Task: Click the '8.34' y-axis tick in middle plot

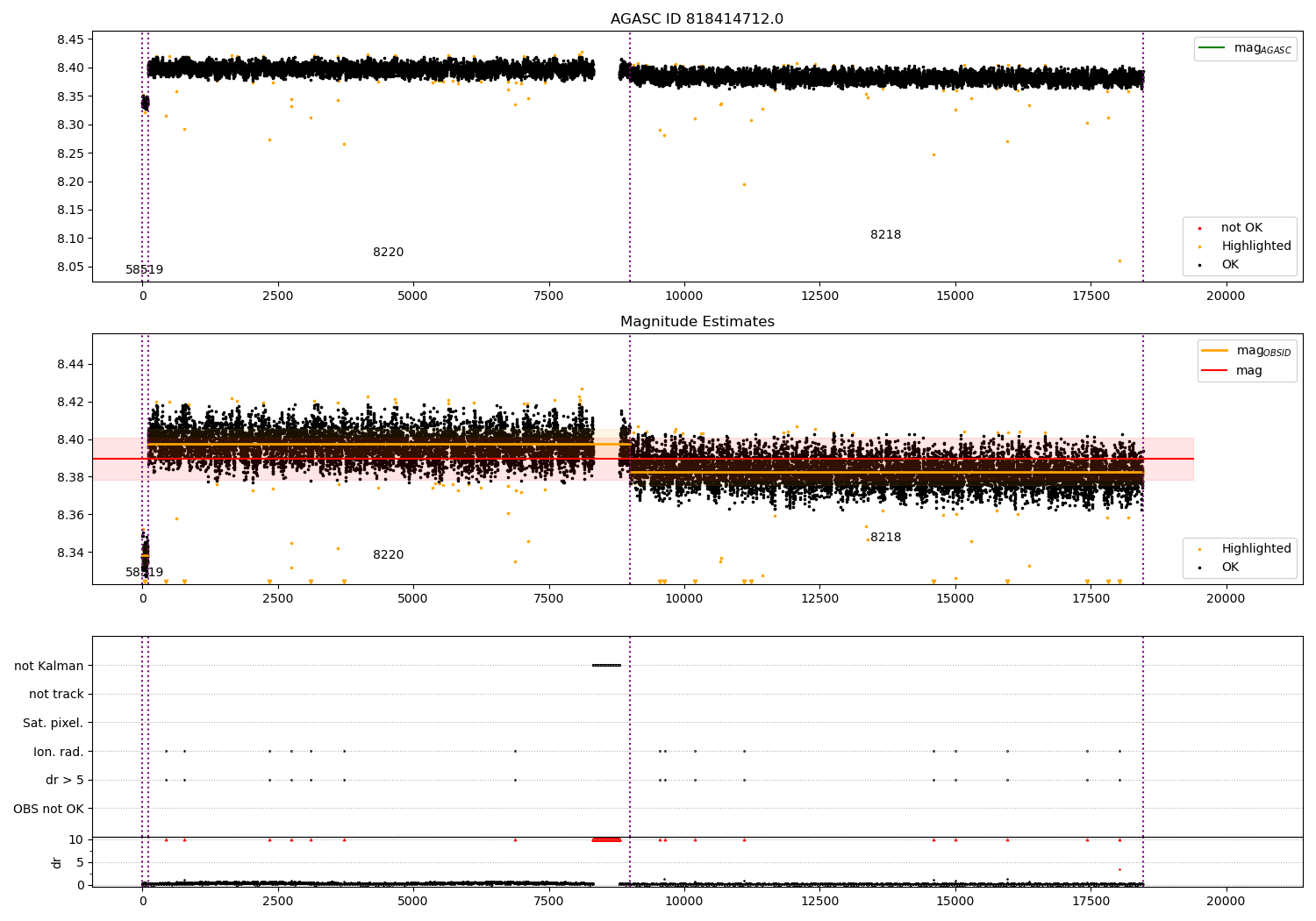Action: pyautogui.click(x=69, y=553)
